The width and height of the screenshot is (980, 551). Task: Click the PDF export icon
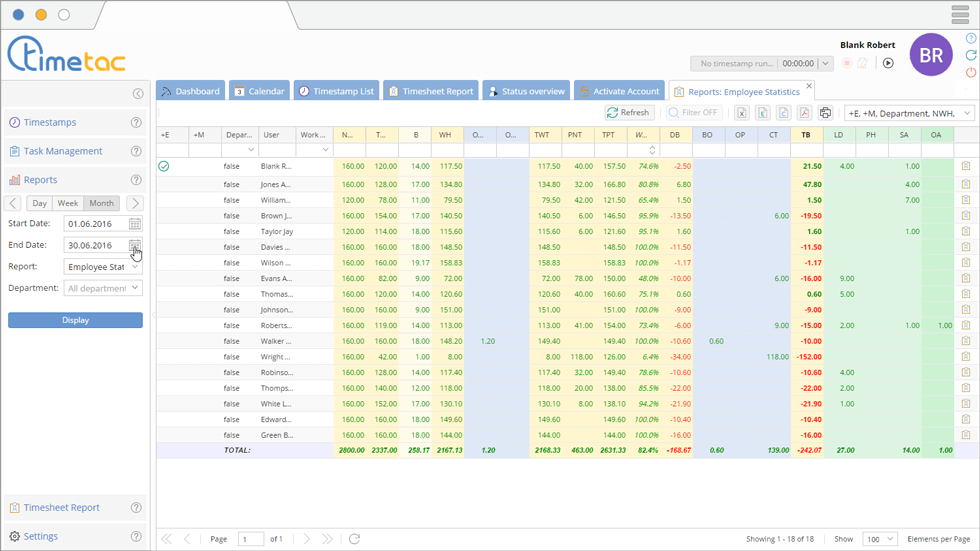[804, 113]
